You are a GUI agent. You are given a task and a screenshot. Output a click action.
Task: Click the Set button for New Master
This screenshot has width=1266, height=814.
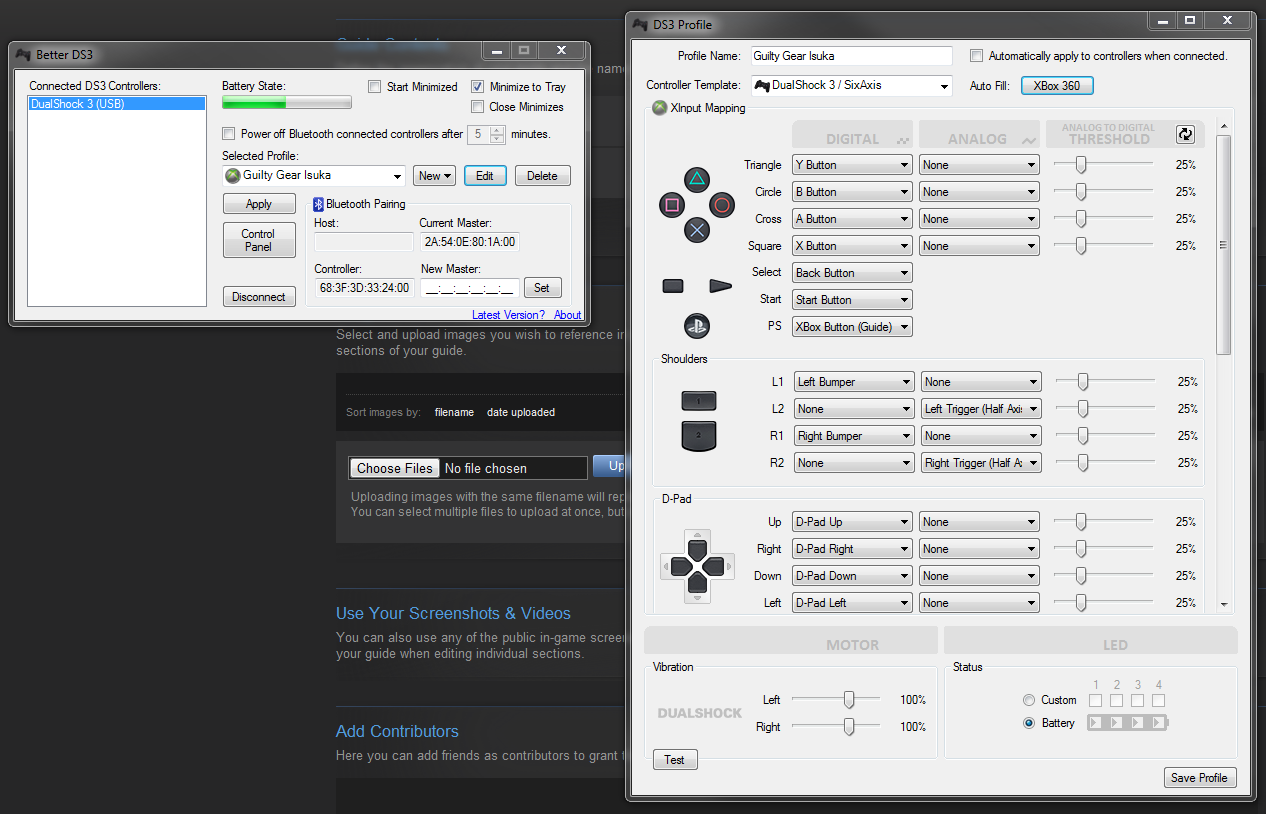point(542,288)
